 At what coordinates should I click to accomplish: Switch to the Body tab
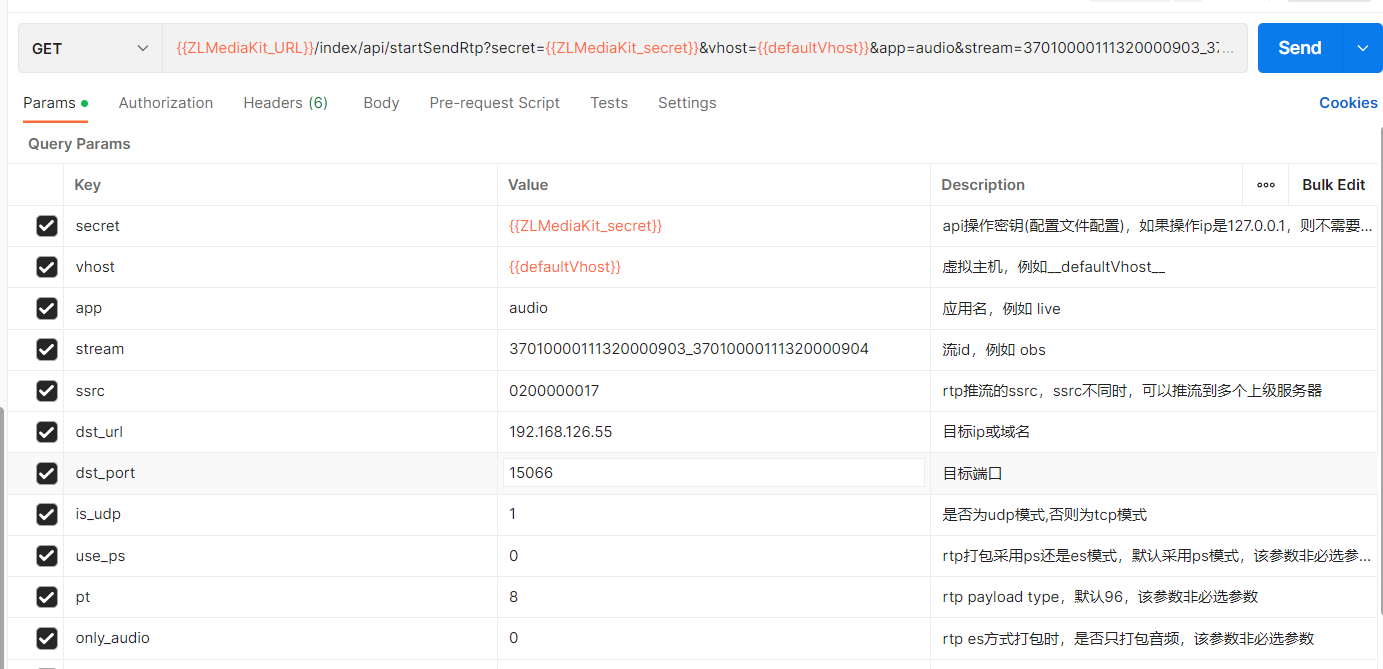[381, 102]
